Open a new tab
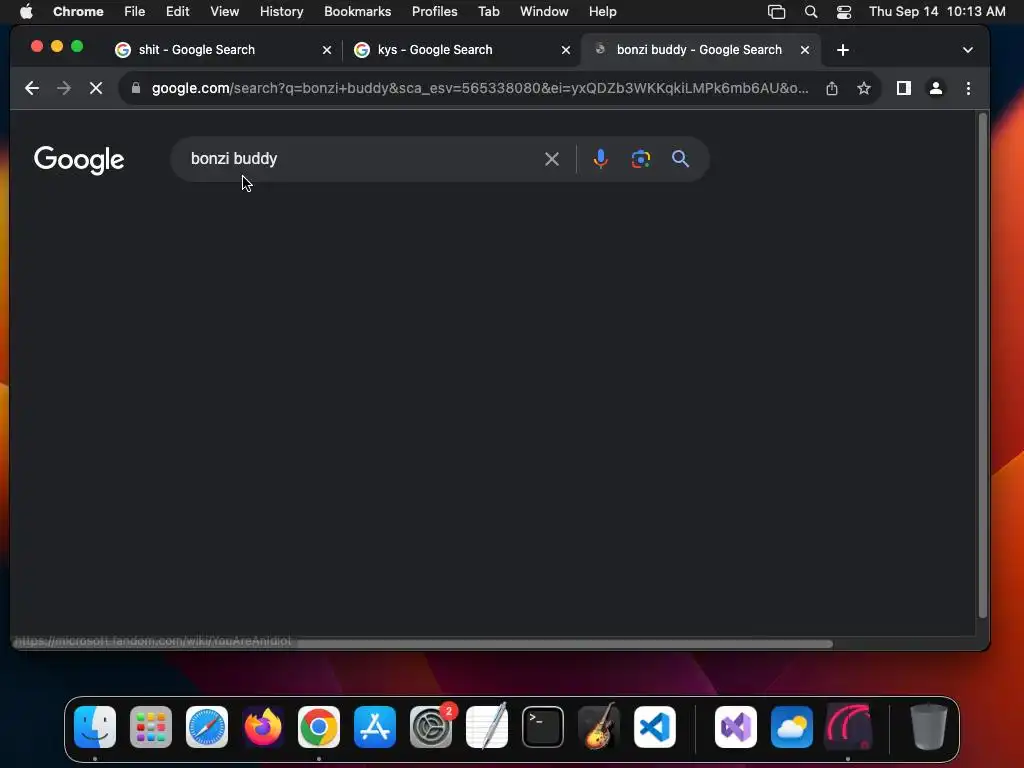This screenshot has height=768, width=1024. point(842,50)
